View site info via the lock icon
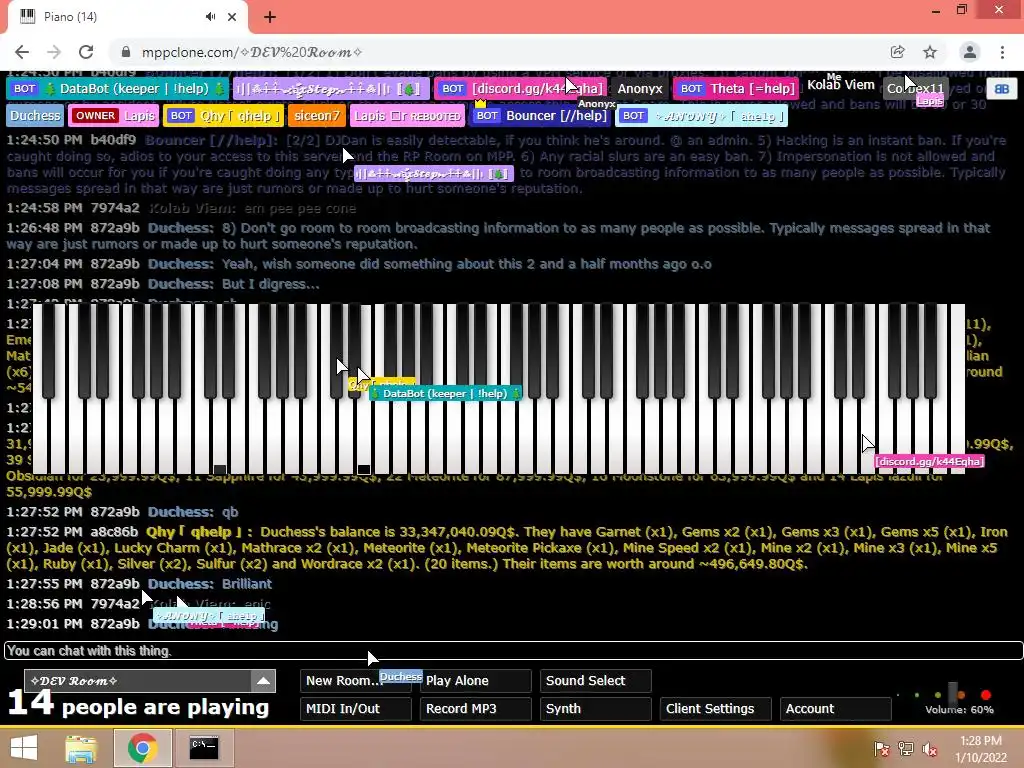This screenshot has width=1024, height=768. [126, 52]
